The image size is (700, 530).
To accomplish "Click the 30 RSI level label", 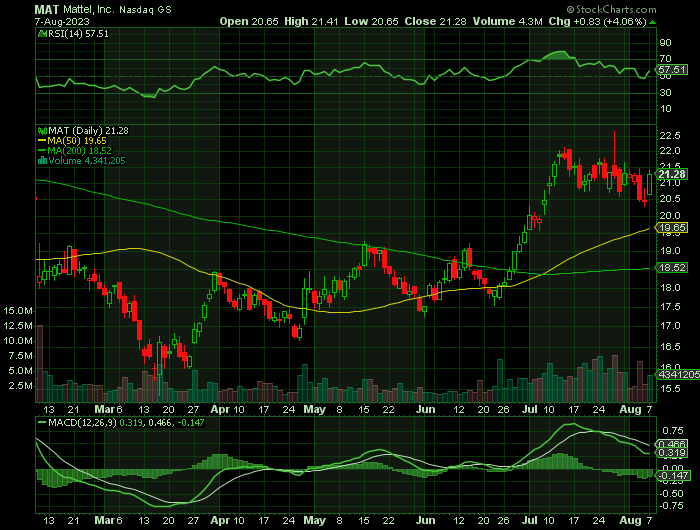I will [x=665, y=92].
